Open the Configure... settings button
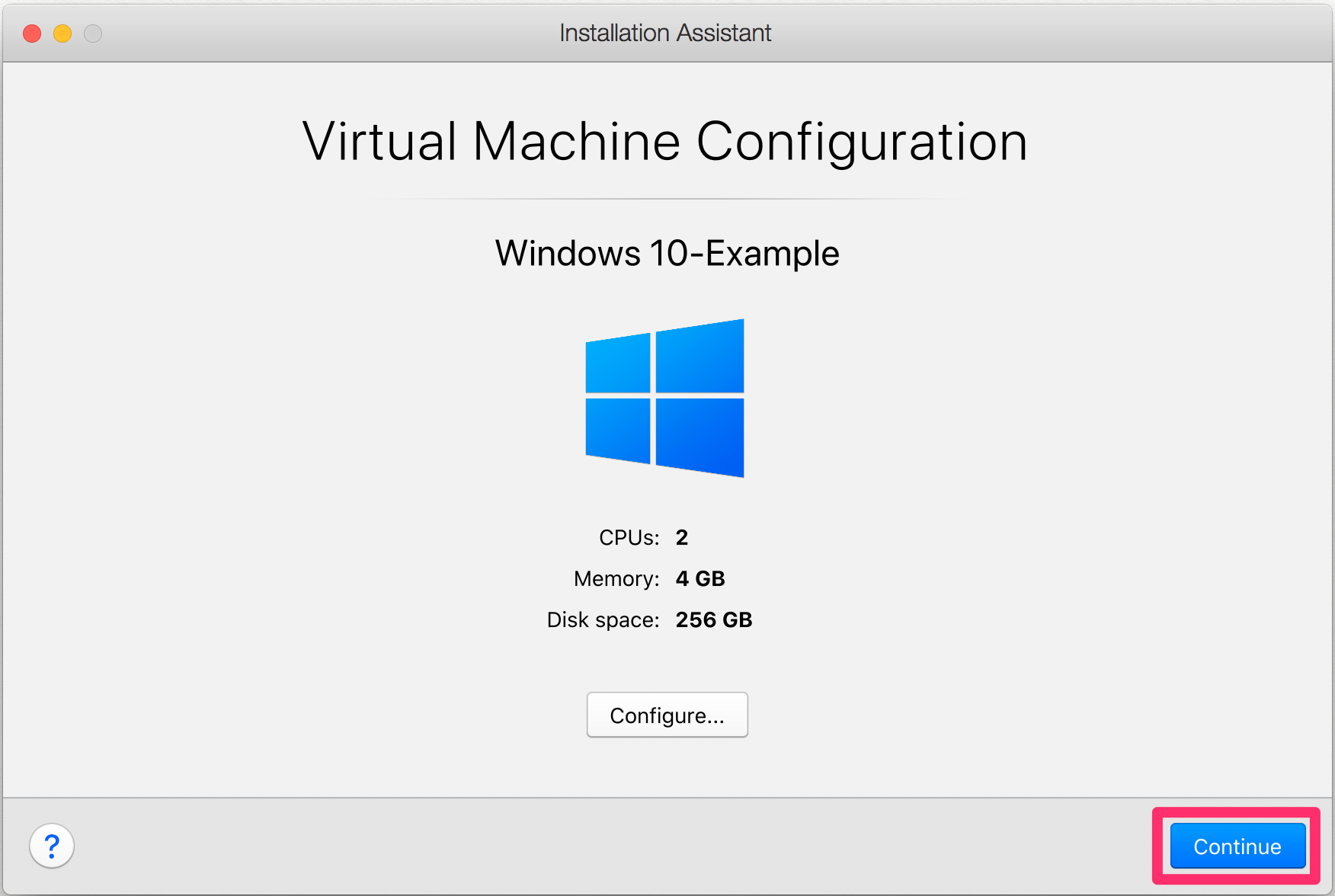The image size is (1335, 896). point(667,715)
